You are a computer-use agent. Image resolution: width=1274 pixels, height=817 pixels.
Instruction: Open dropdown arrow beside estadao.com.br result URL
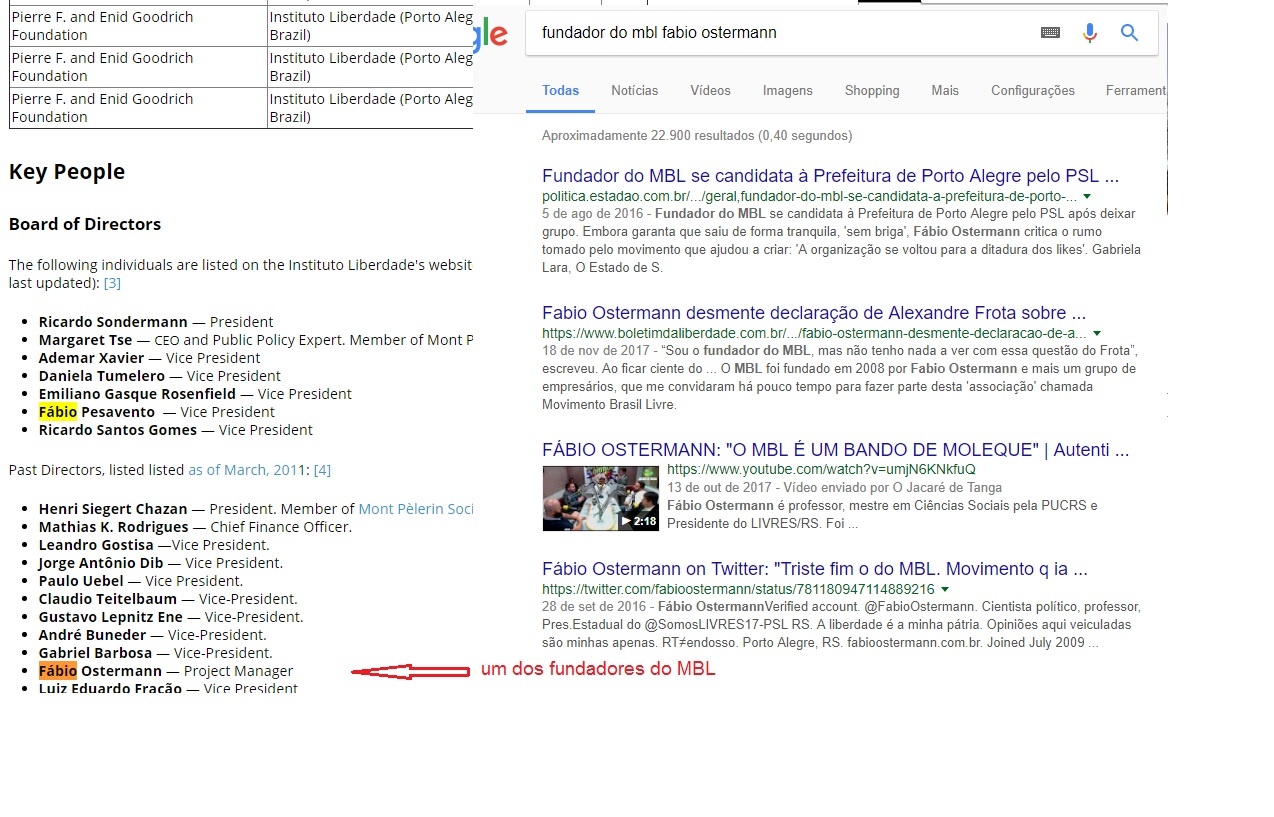click(1087, 196)
